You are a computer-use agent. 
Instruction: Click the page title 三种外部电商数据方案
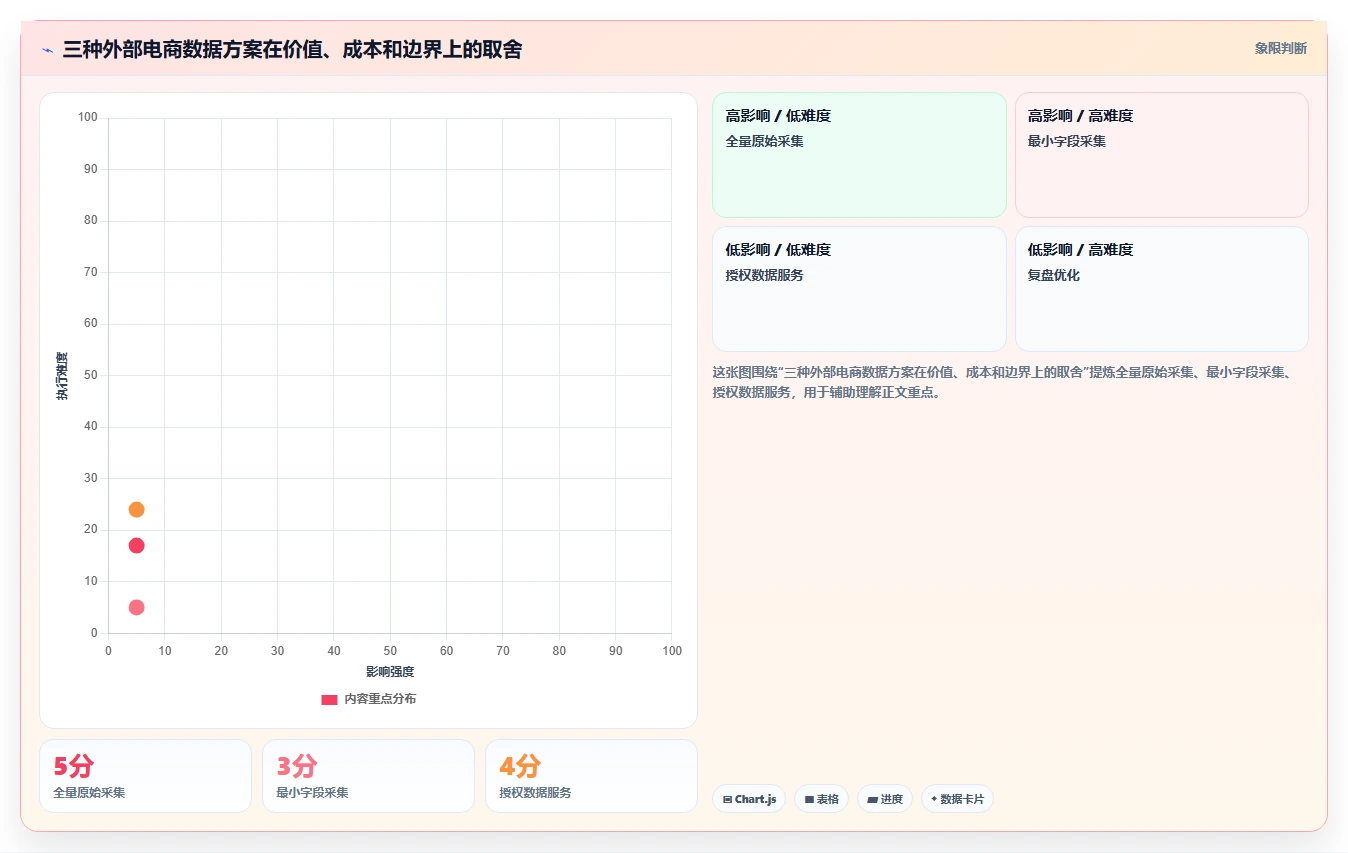click(292, 50)
